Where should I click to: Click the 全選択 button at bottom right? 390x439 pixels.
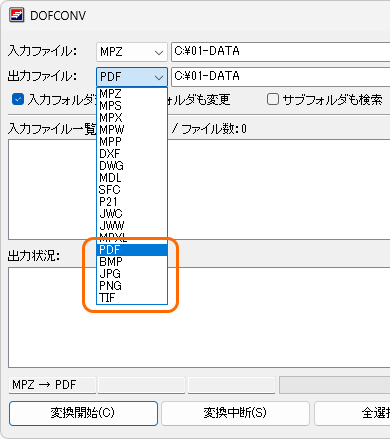[352, 413]
